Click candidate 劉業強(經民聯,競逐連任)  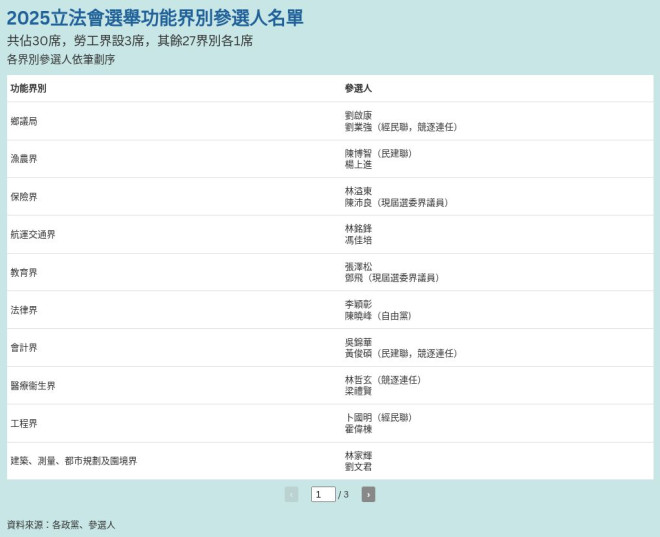pyautogui.click(x=400, y=127)
